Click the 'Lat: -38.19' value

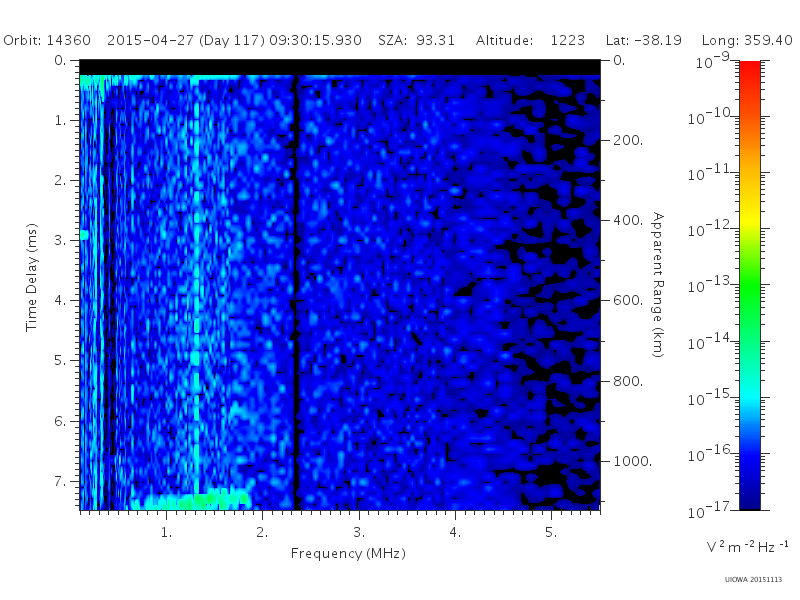(644, 40)
